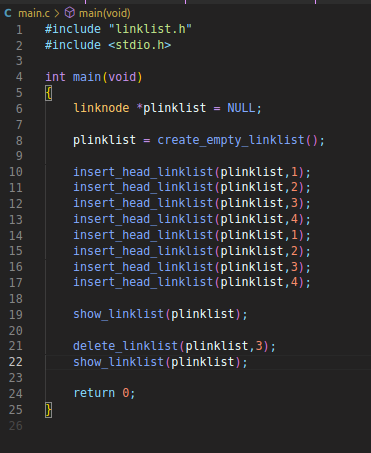Click insert_head_linklist on line 14
371x453 pixels.
[143, 235]
